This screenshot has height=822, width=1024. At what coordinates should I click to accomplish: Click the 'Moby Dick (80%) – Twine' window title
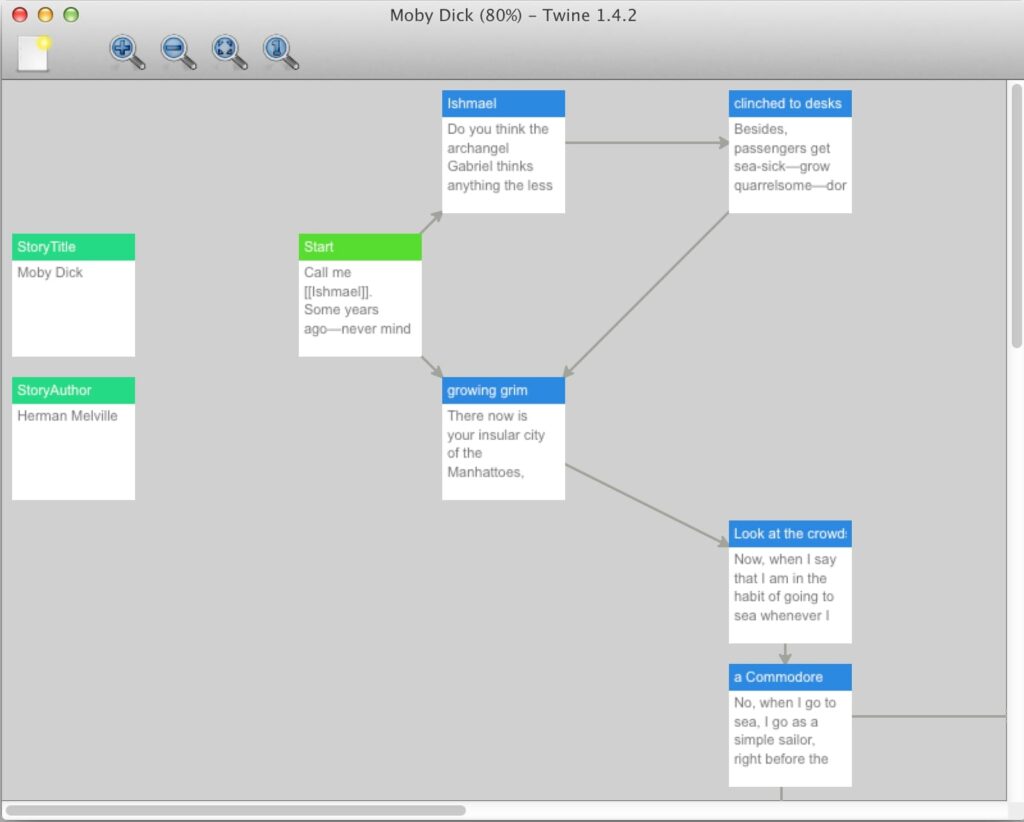[512, 15]
